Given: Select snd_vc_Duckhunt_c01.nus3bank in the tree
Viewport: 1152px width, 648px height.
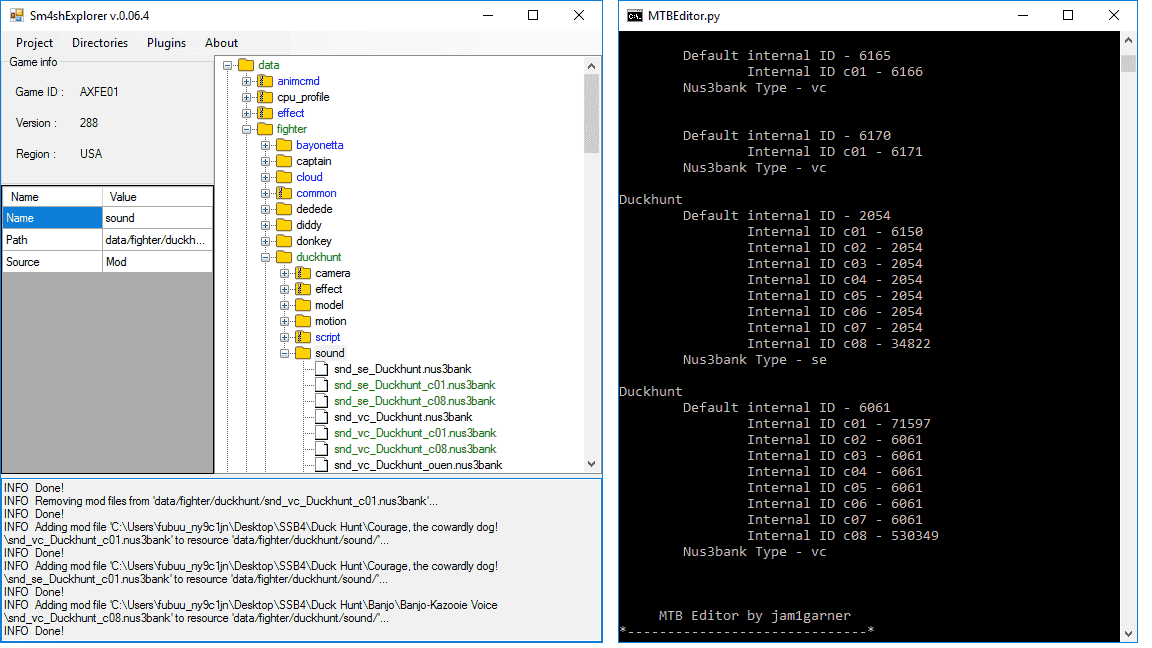Looking at the screenshot, I should [x=415, y=433].
